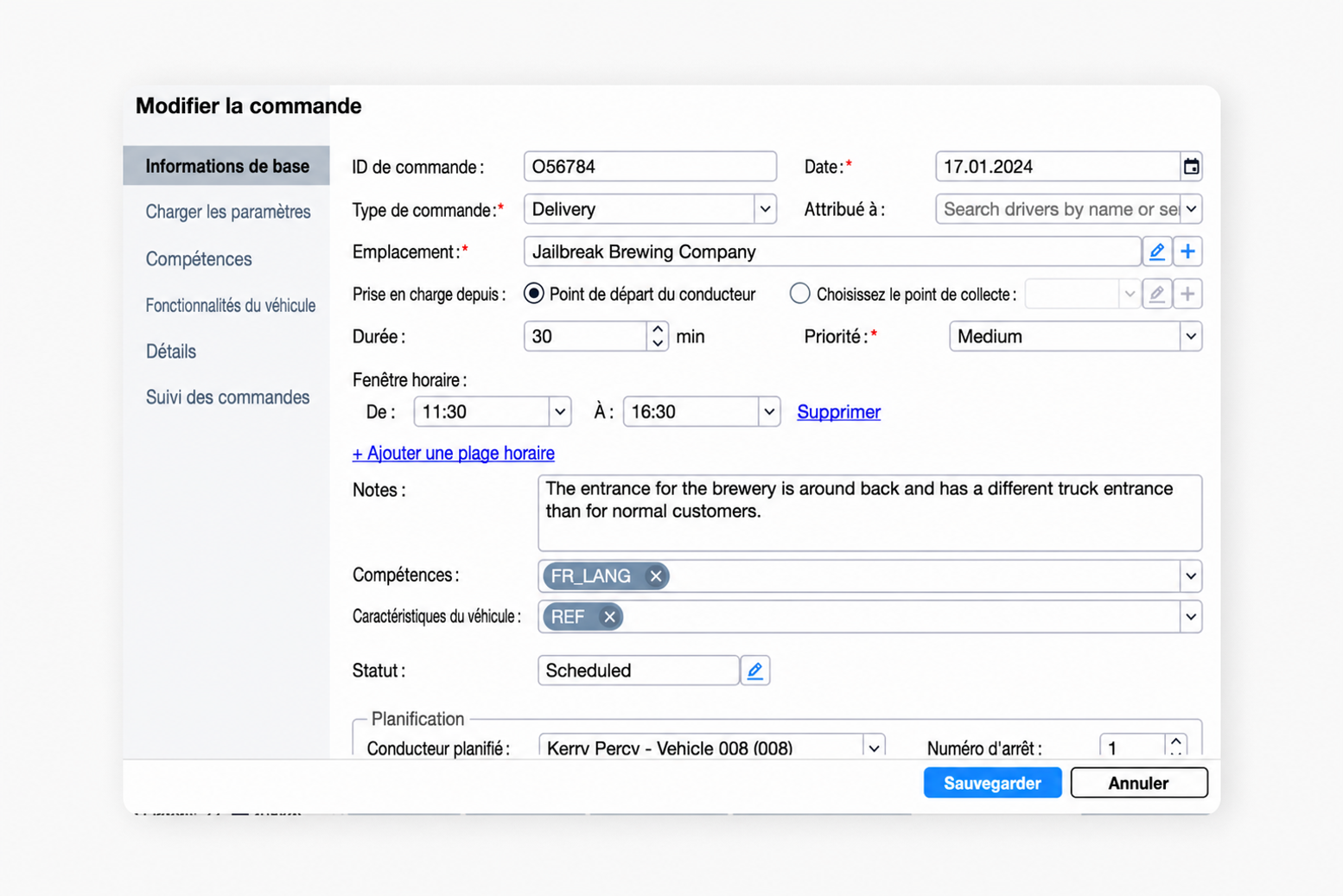Screen dimensions: 1343x896
Task: Edit the Statut pencil icon
Action: click(754, 670)
